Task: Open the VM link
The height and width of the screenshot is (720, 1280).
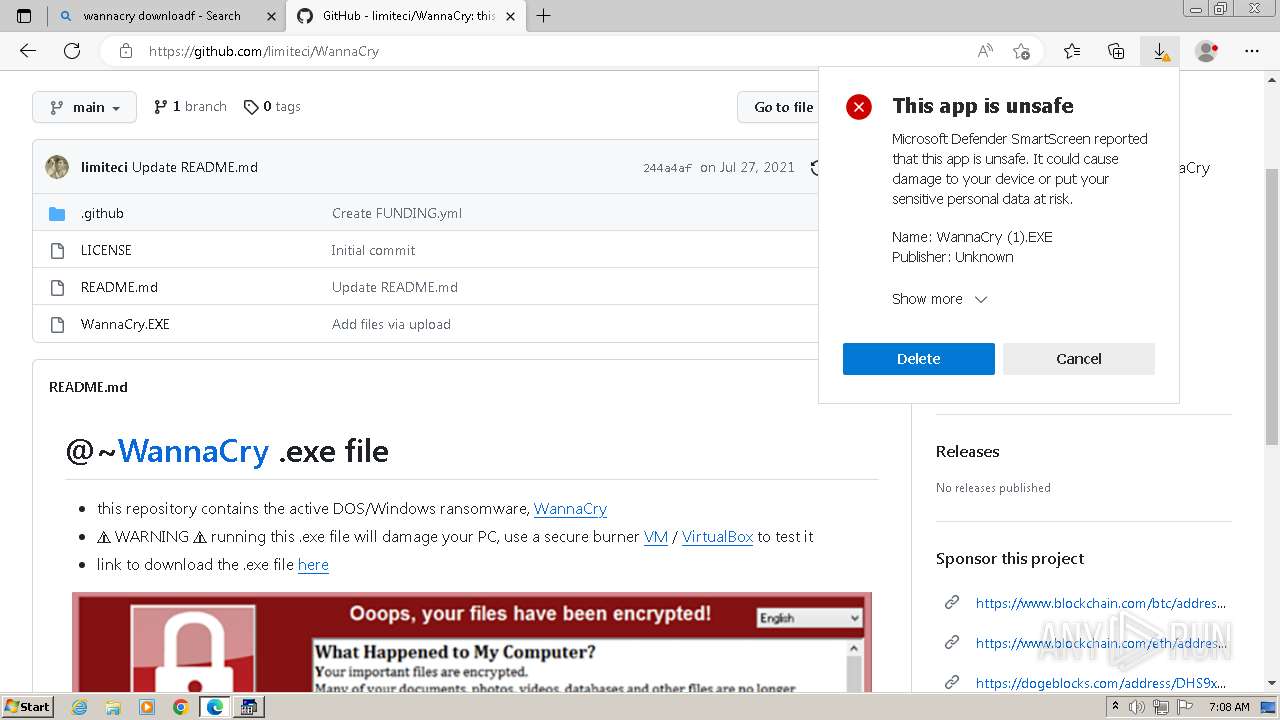Action: coord(656,537)
